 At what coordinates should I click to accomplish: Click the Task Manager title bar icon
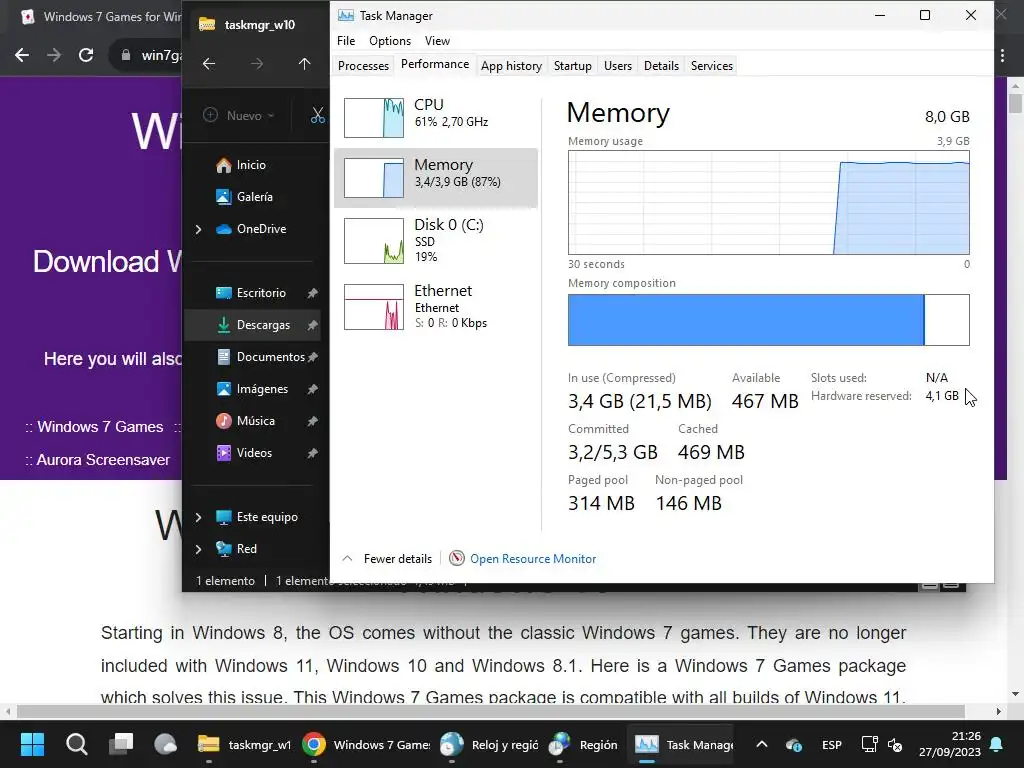click(x=345, y=16)
